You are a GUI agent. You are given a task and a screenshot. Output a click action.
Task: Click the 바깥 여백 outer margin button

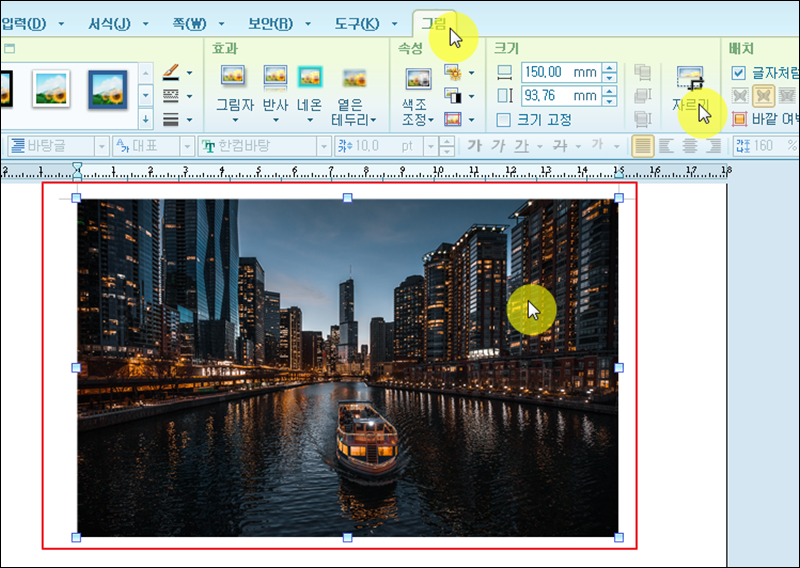(765, 119)
